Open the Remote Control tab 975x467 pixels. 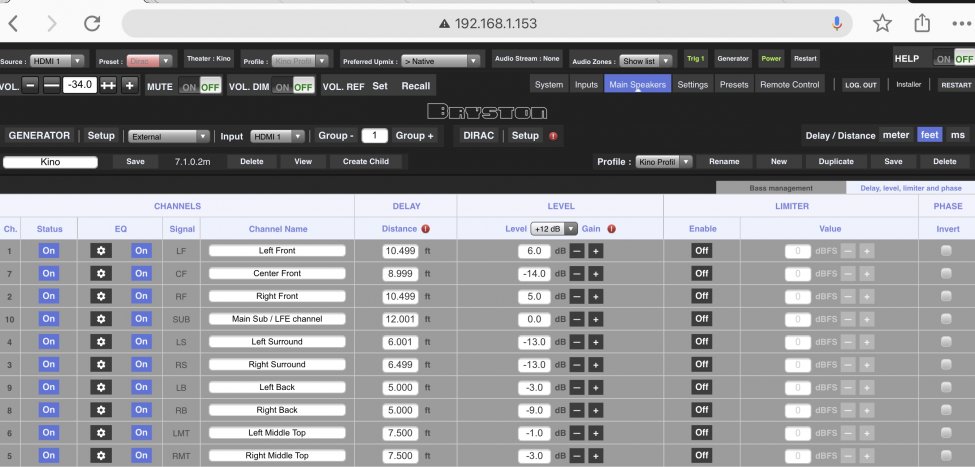click(x=790, y=85)
